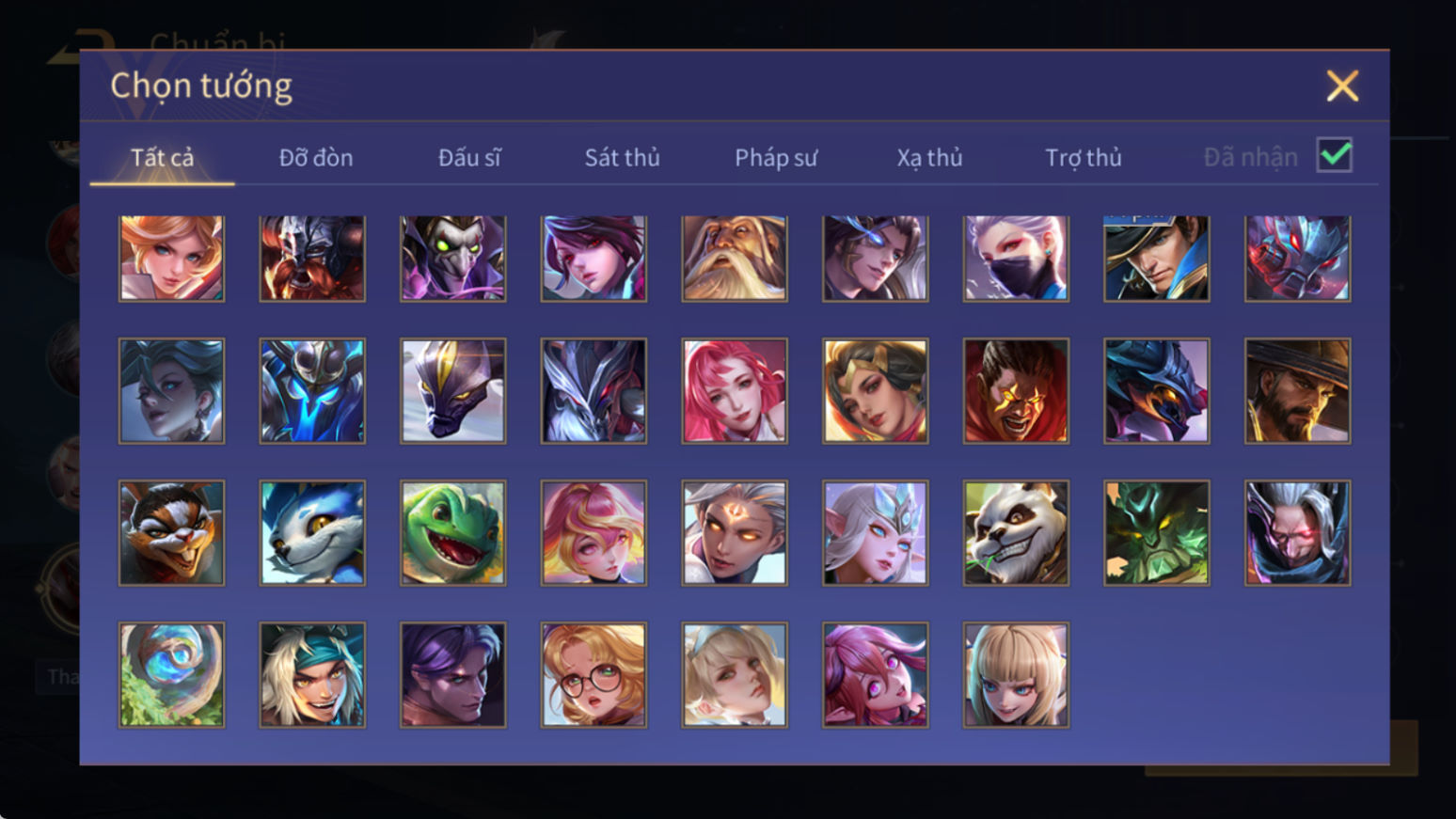The width and height of the screenshot is (1456, 819).
Task: Select the panda hero portrait
Action: (x=1016, y=533)
